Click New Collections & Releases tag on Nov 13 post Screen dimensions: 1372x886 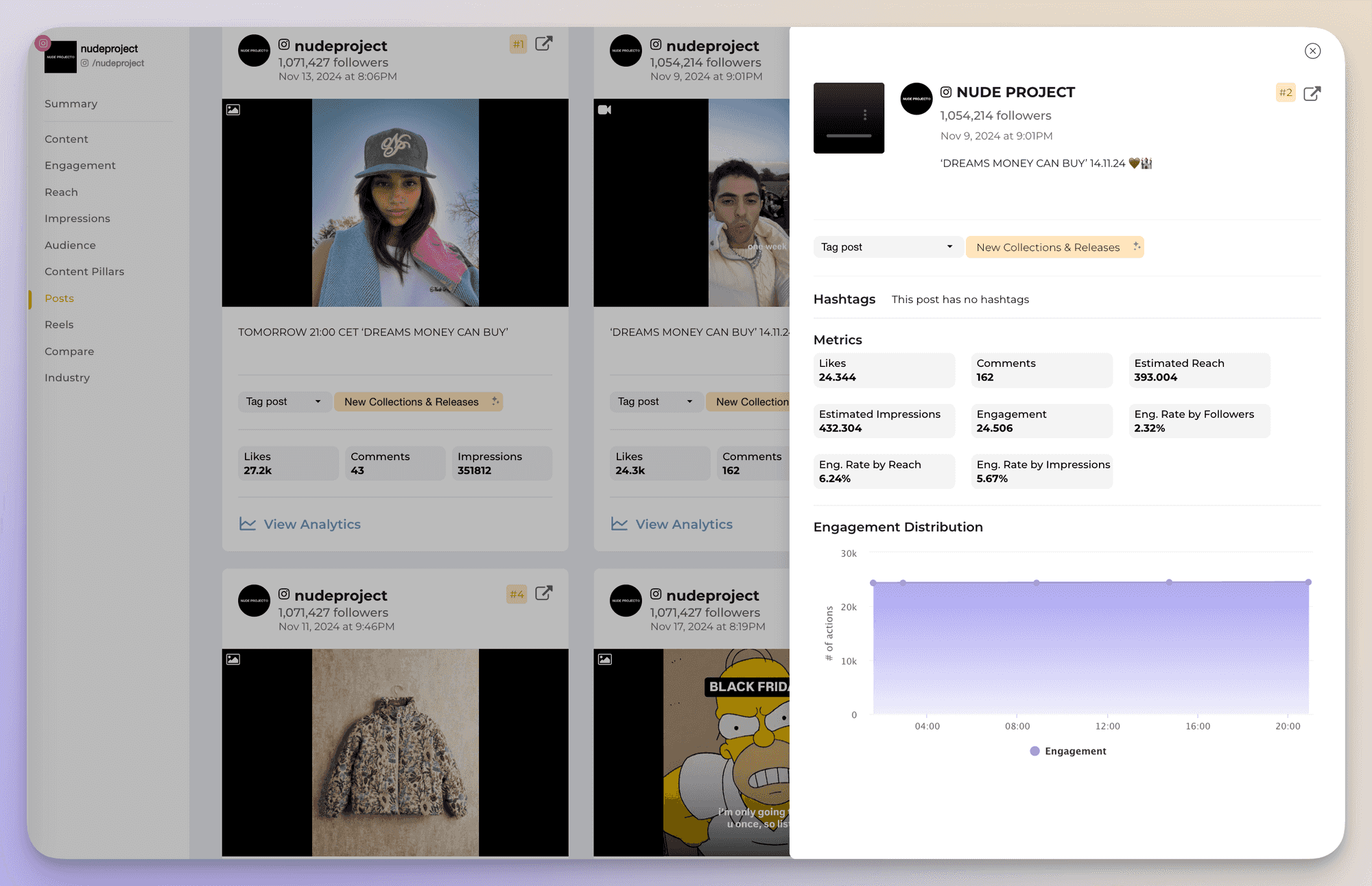pos(418,402)
